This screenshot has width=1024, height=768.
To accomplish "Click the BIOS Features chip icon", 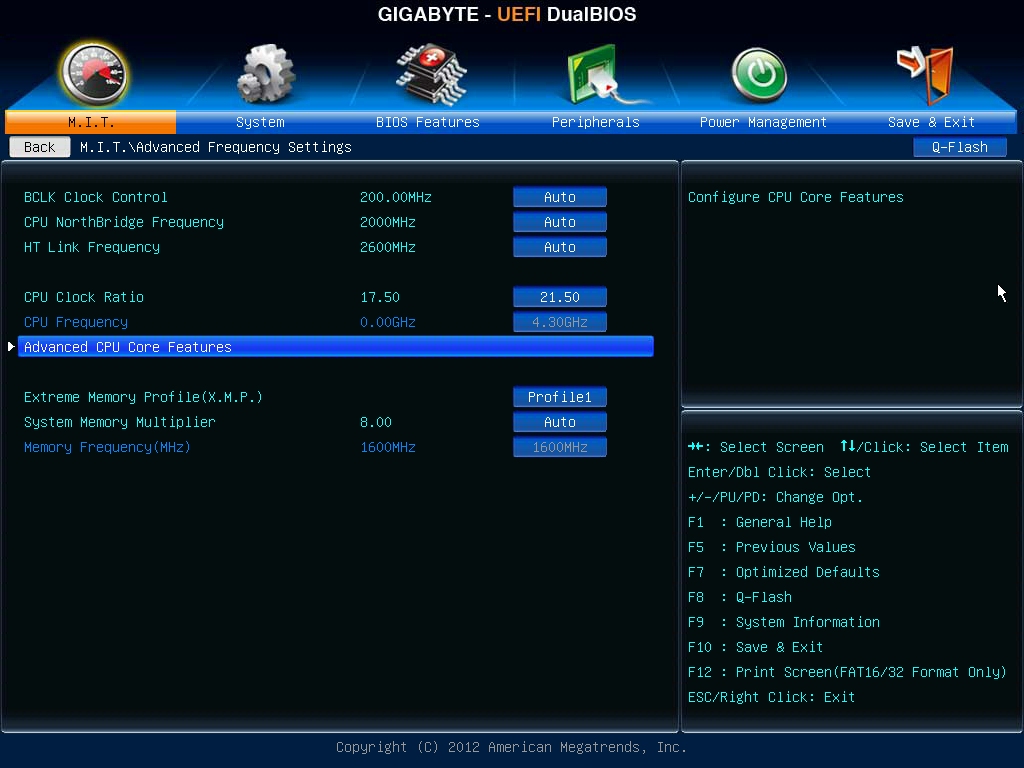I will coord(430,74).
